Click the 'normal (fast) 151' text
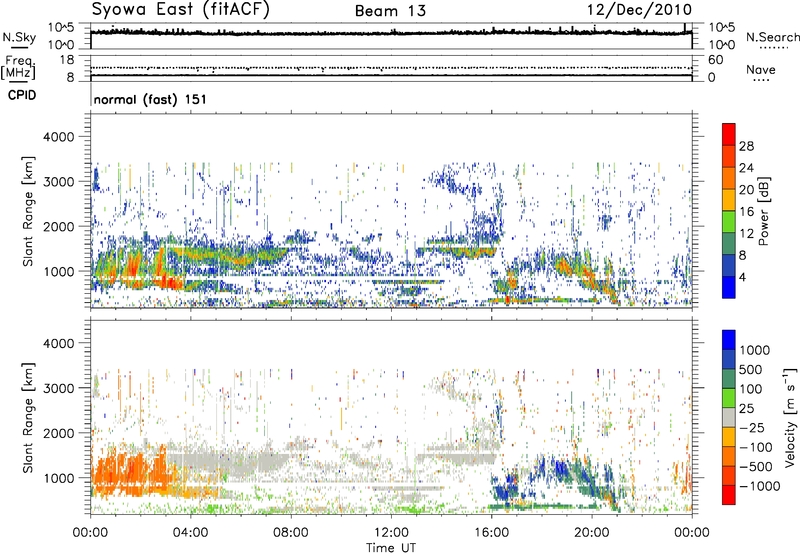 pos(150,99)
